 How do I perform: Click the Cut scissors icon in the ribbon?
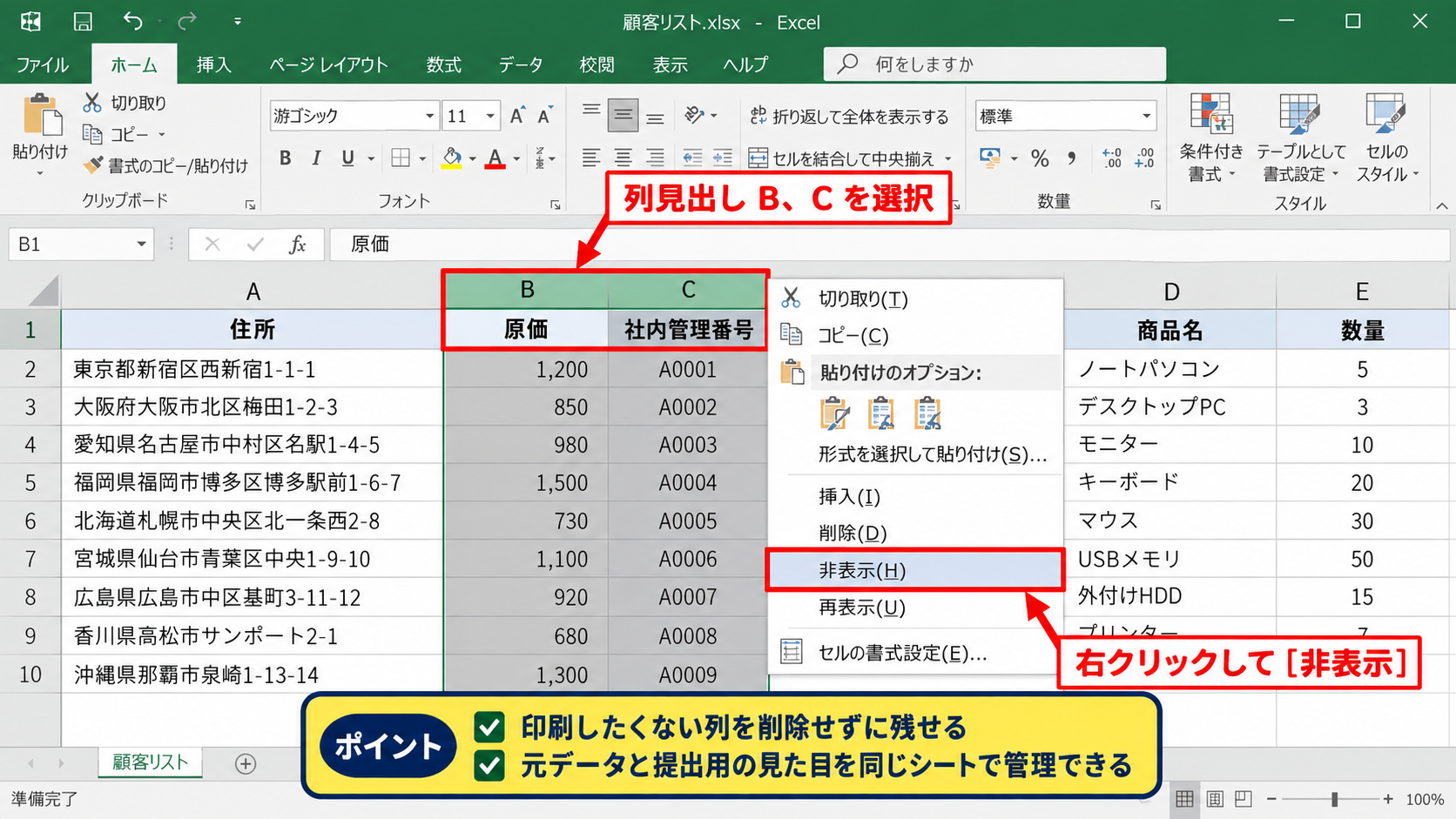point(92,103)
